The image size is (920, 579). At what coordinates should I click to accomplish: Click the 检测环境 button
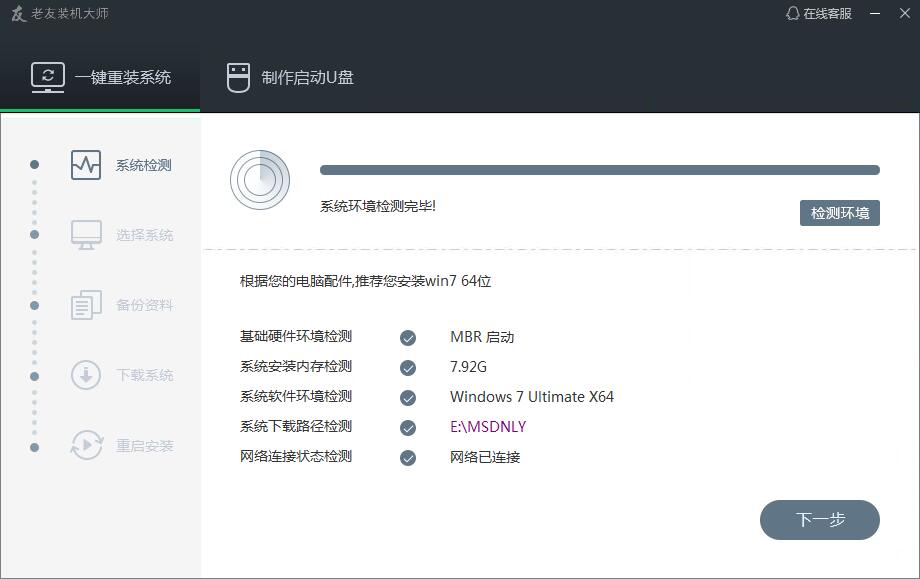point(840,213)
